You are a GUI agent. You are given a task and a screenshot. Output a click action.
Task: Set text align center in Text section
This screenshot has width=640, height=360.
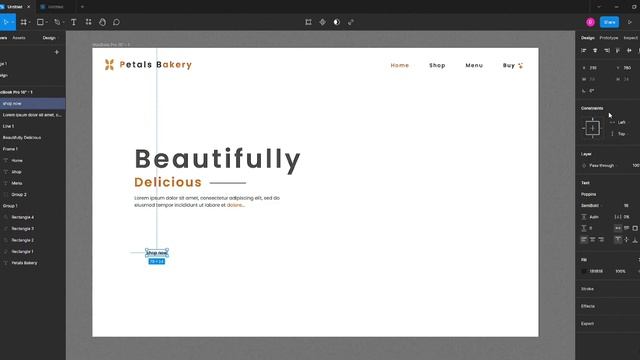pyautogui.click(x=592, y=240)
